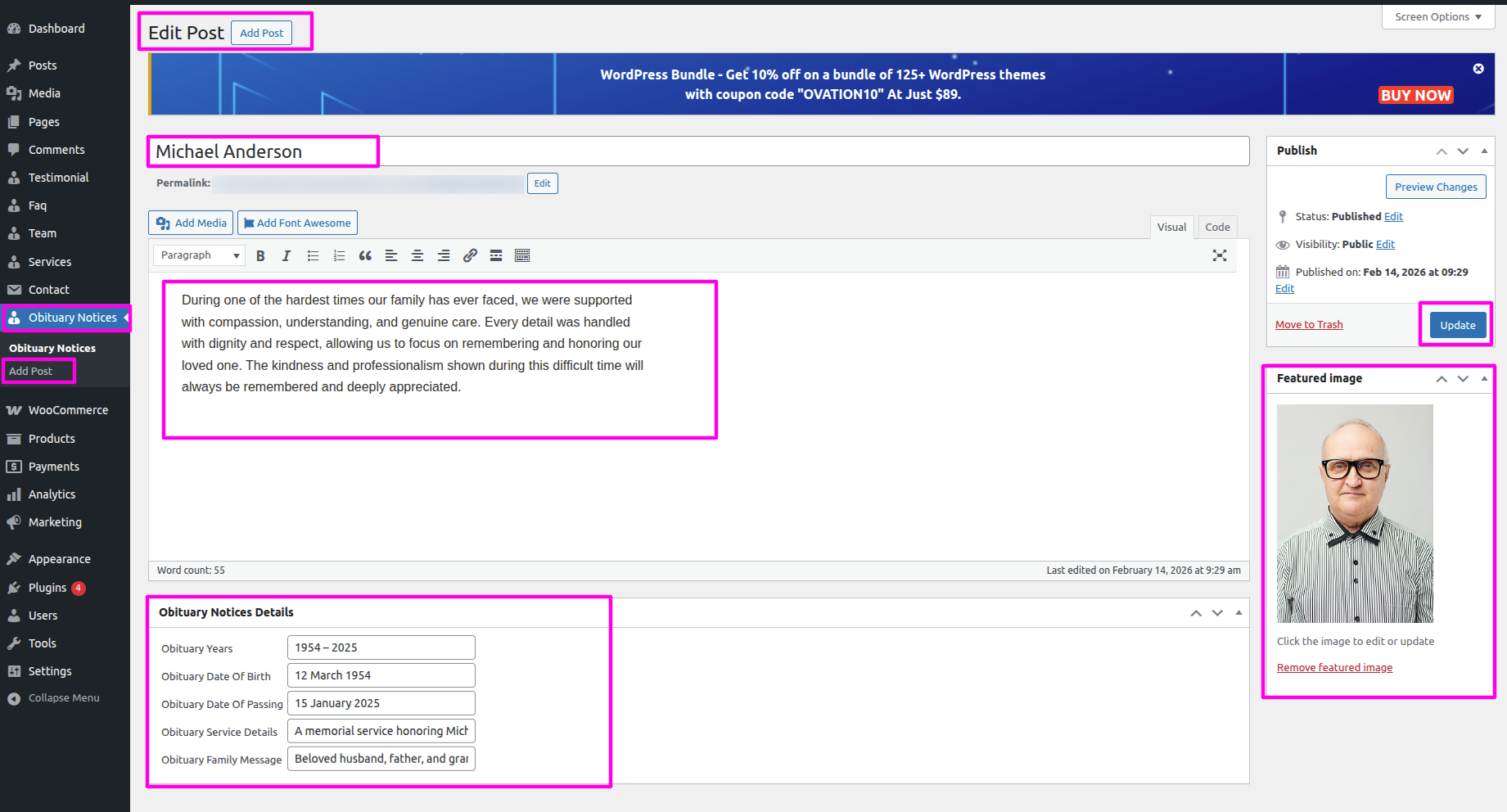Add a blockquote to the content
The image size is (1507, 812).
point(365,256)
